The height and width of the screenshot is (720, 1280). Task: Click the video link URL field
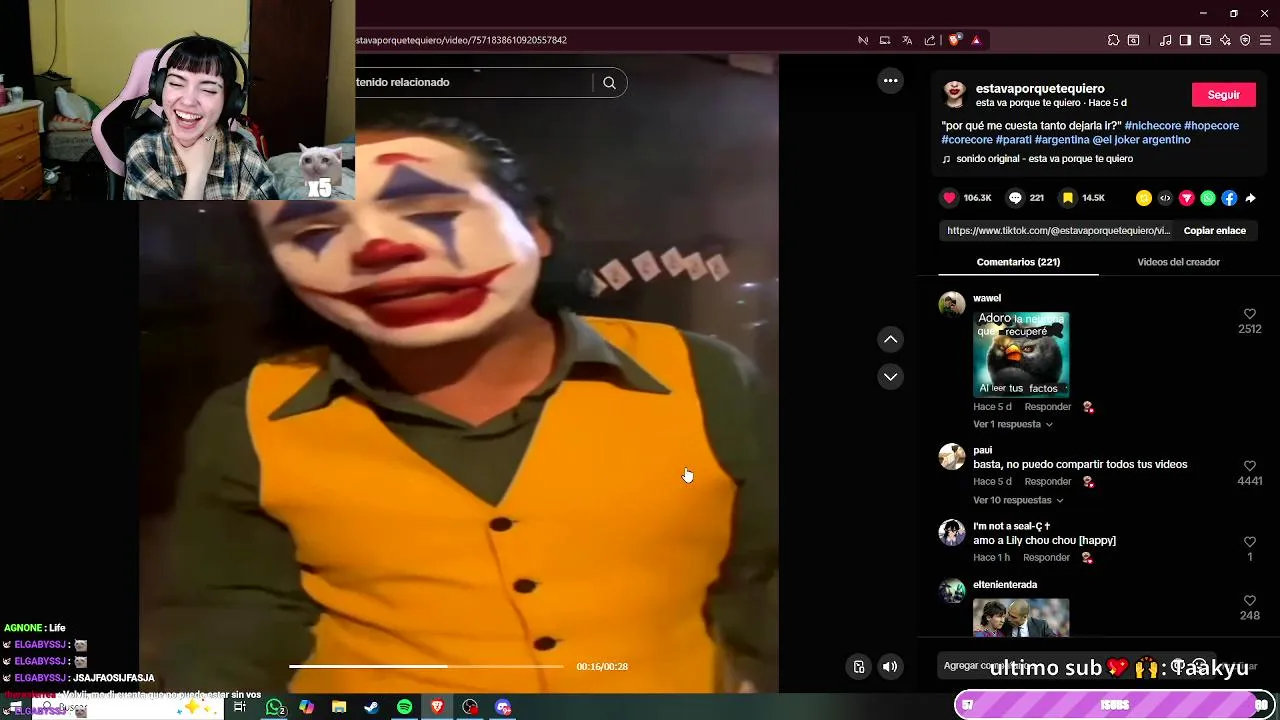[1058, 231]
